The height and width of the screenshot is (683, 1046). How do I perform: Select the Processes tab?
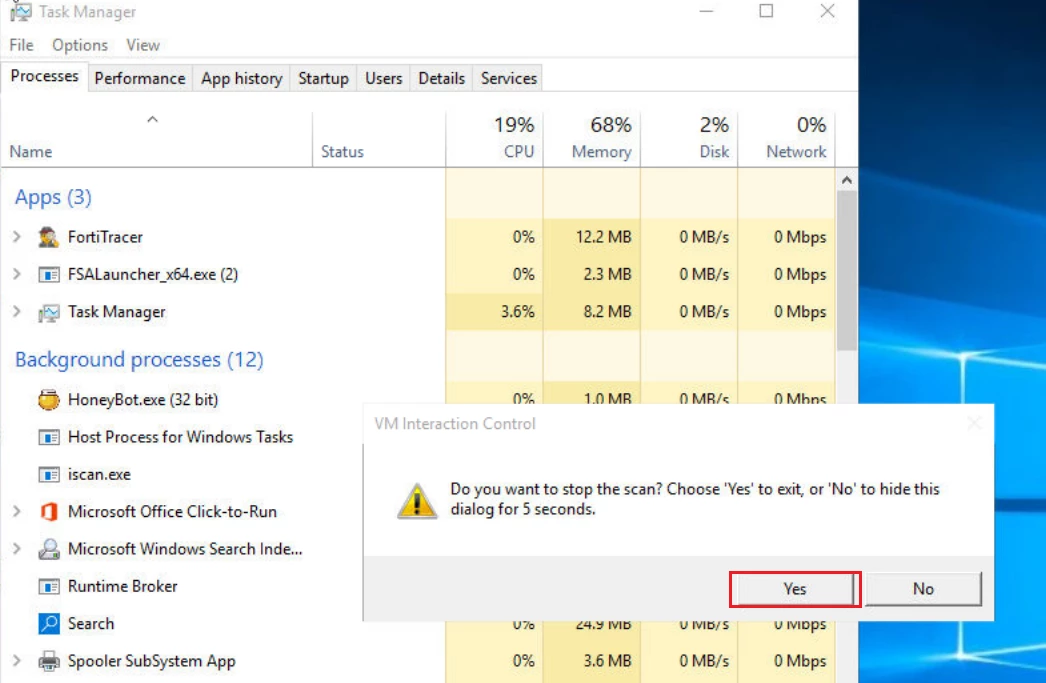45,76
